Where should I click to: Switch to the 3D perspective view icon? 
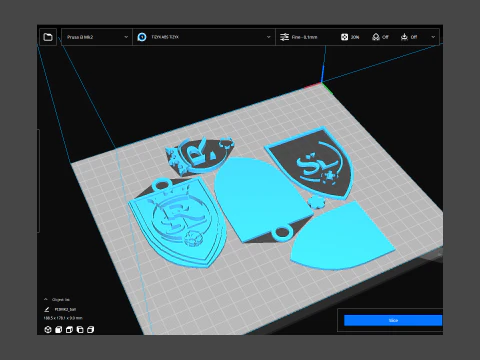(x=48, y=330)
